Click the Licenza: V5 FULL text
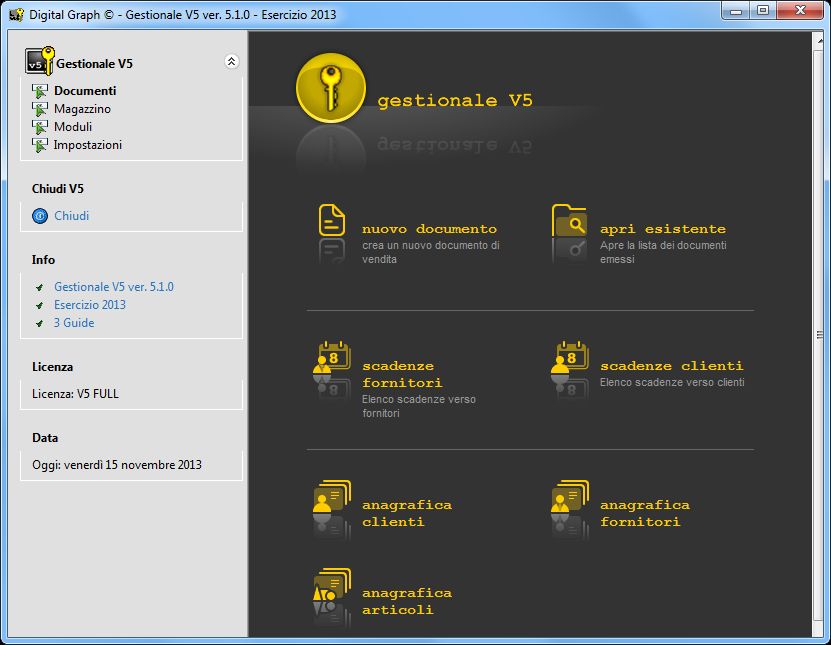831x645 pixels. (75, 394)
